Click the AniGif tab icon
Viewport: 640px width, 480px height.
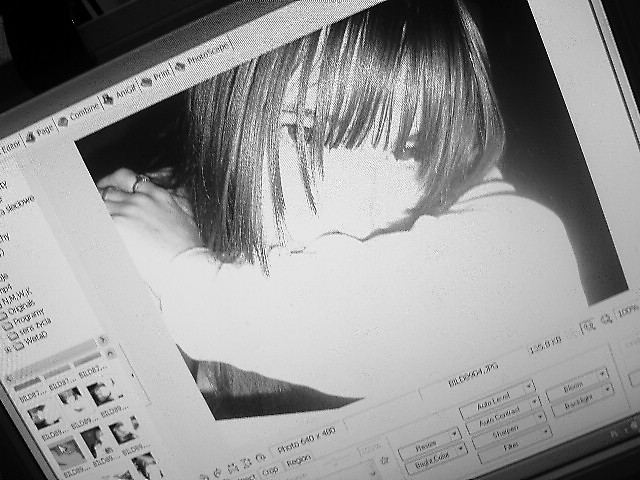[108, 99]
